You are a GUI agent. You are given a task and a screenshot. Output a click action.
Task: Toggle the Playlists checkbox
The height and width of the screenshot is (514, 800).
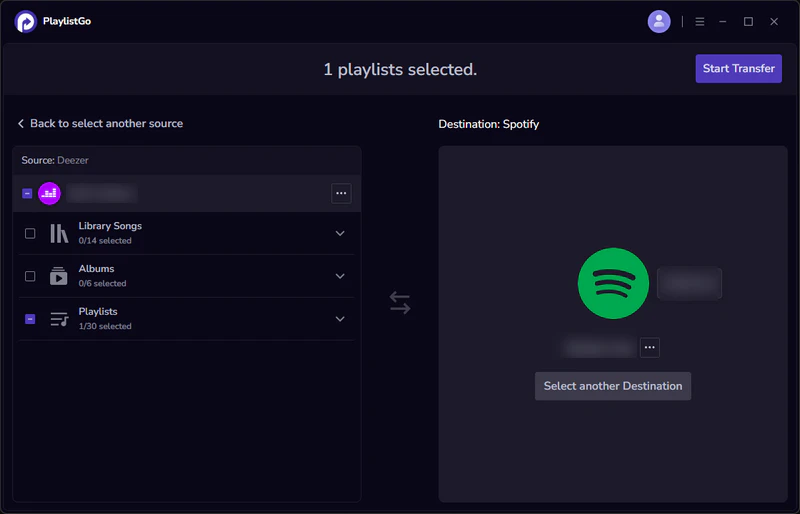click(30, 319)
